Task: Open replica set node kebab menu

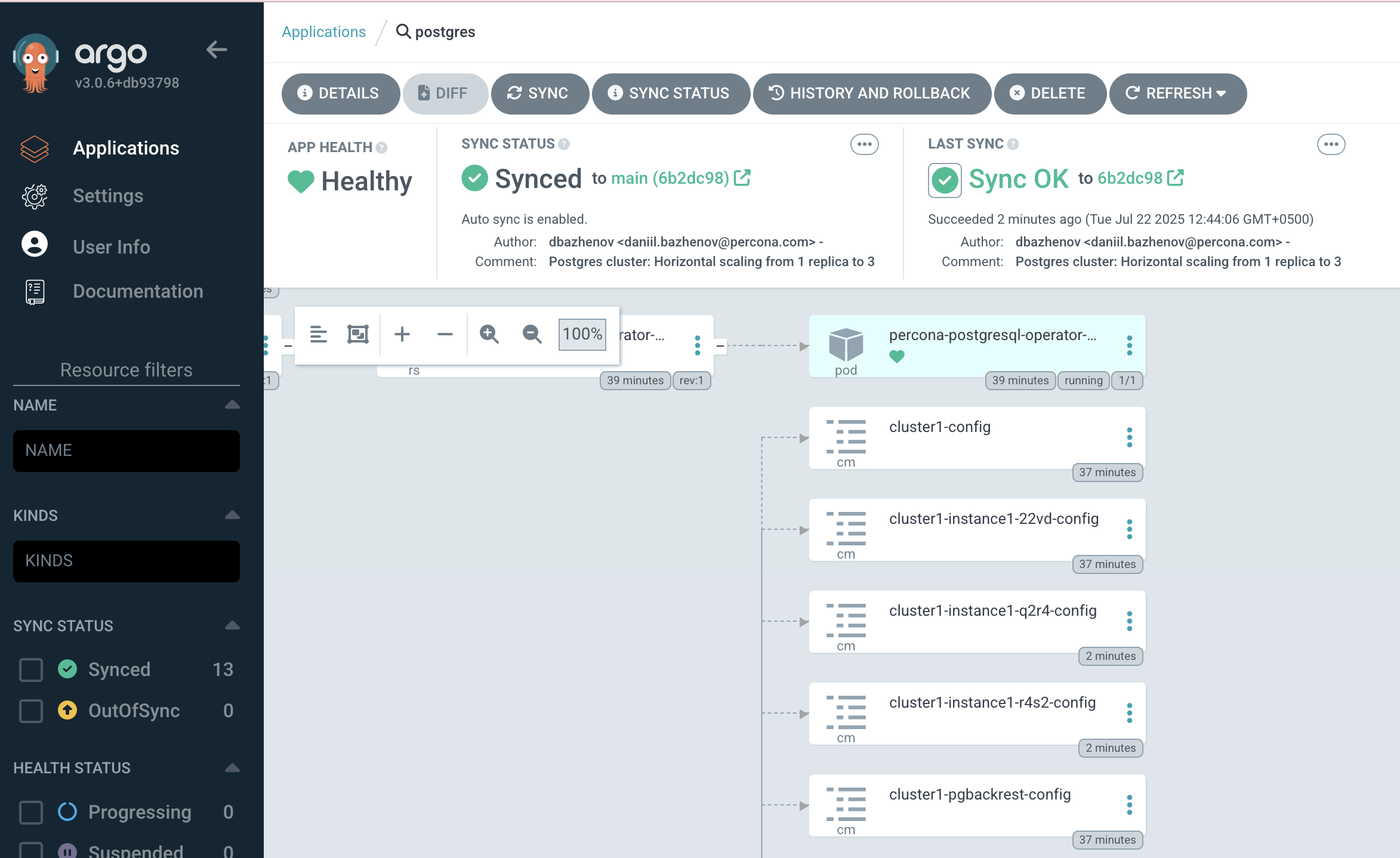Action: (697, 345)
